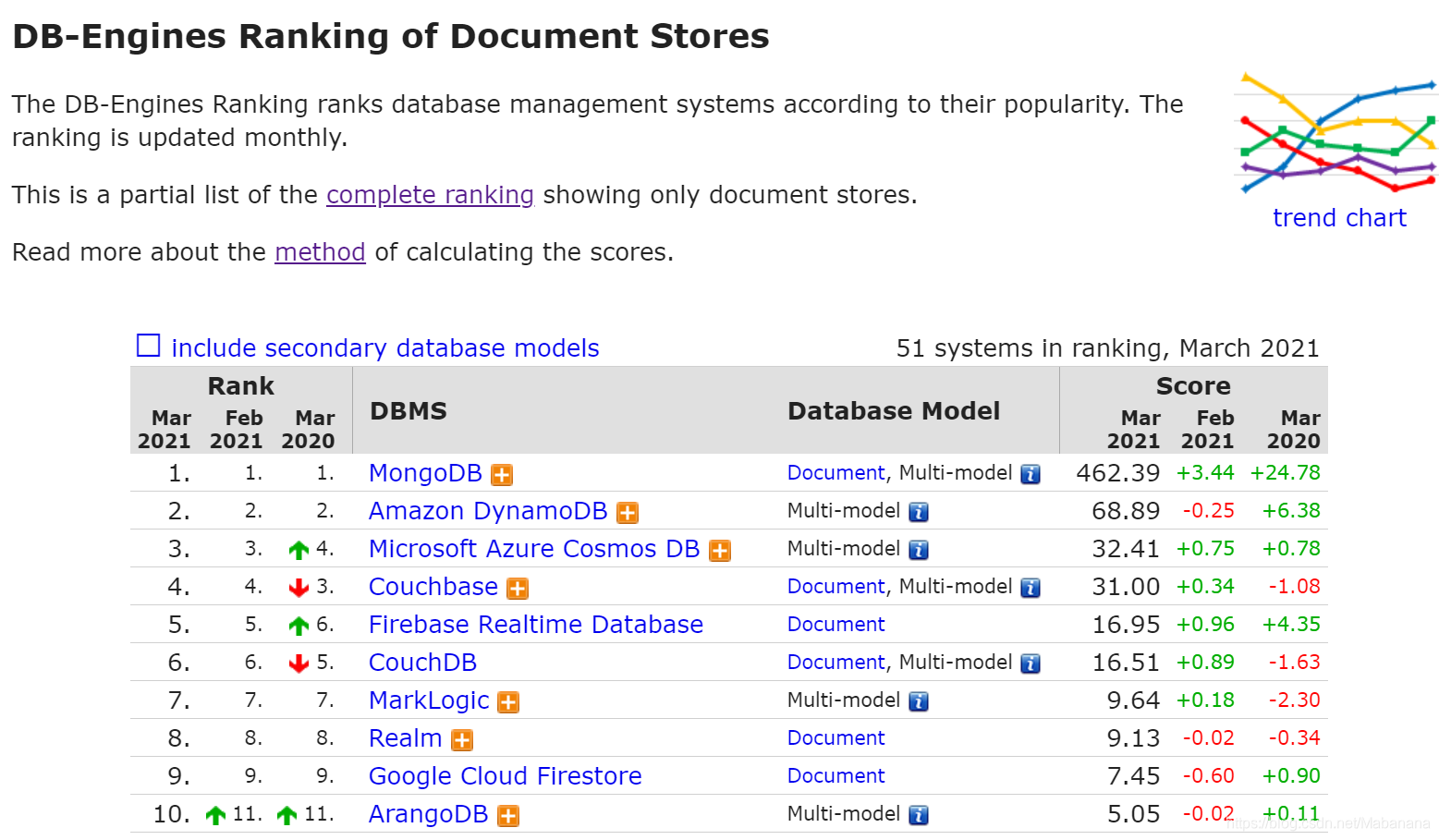Open the MongoDB system page
The width and height of the screenshot is (1439, 840).
pos(425,473)
